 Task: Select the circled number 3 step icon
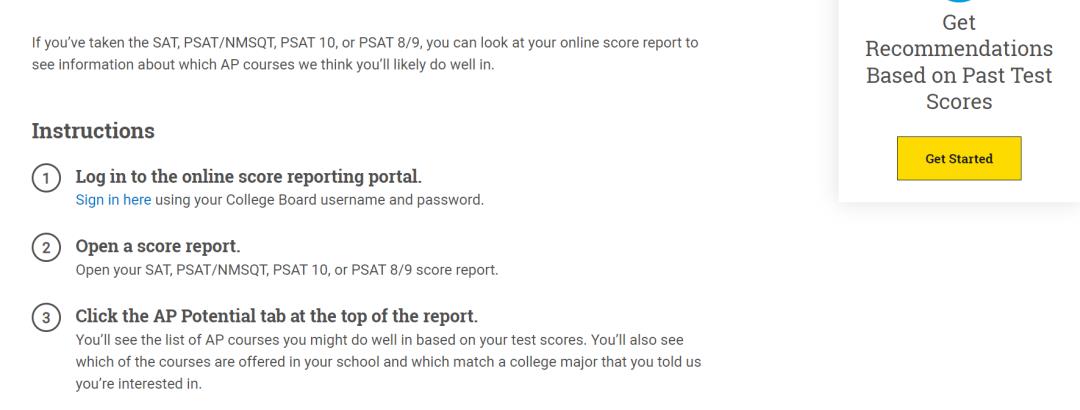point(45,318)
